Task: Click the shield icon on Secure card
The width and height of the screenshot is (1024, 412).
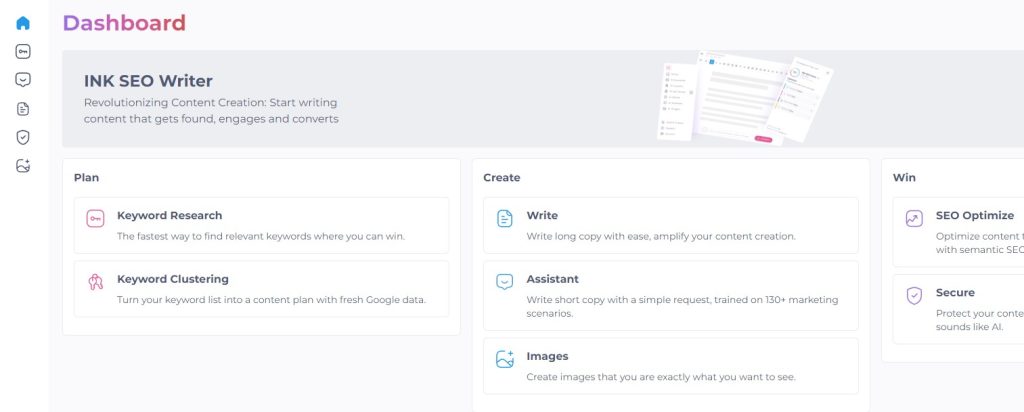Action: pos(914,296)
